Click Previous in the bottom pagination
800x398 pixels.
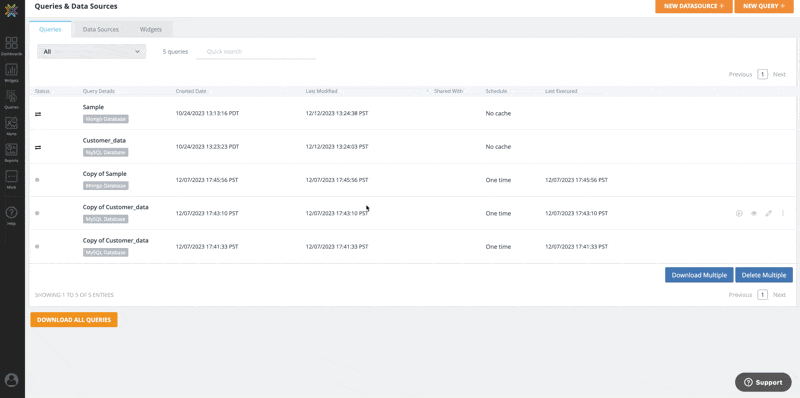point(740,295)
